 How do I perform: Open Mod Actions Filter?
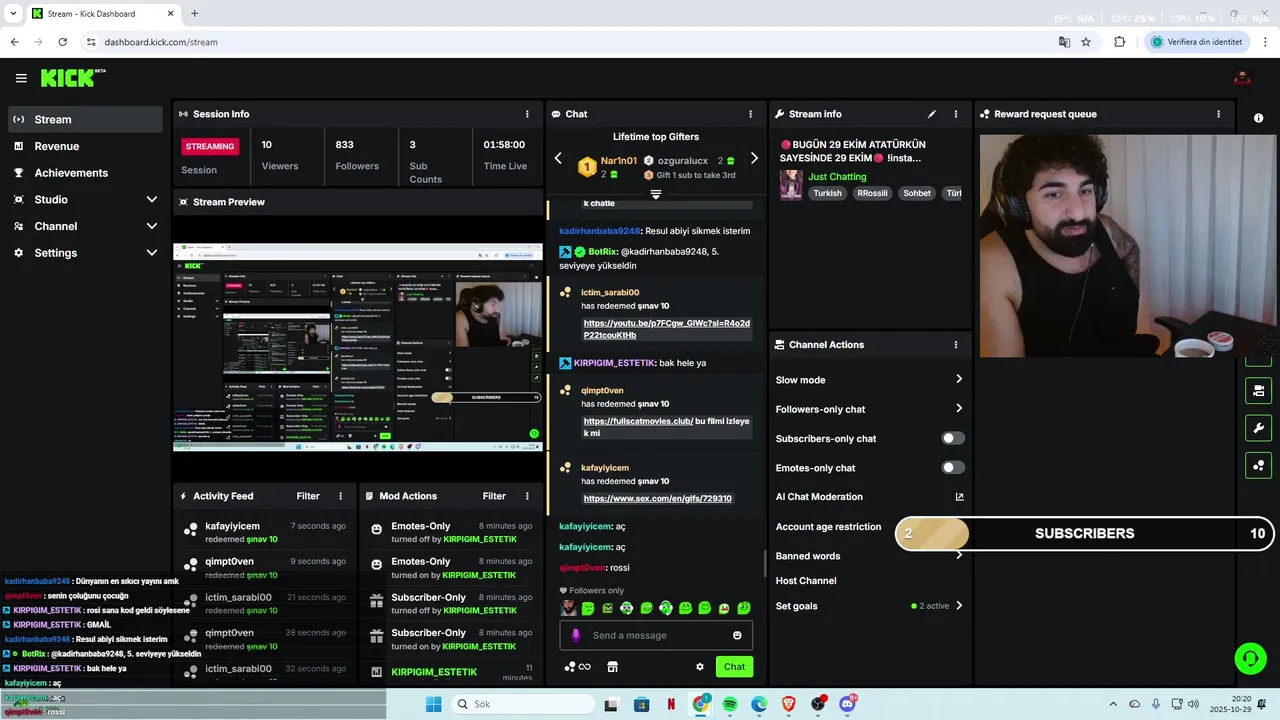[494, 496]
